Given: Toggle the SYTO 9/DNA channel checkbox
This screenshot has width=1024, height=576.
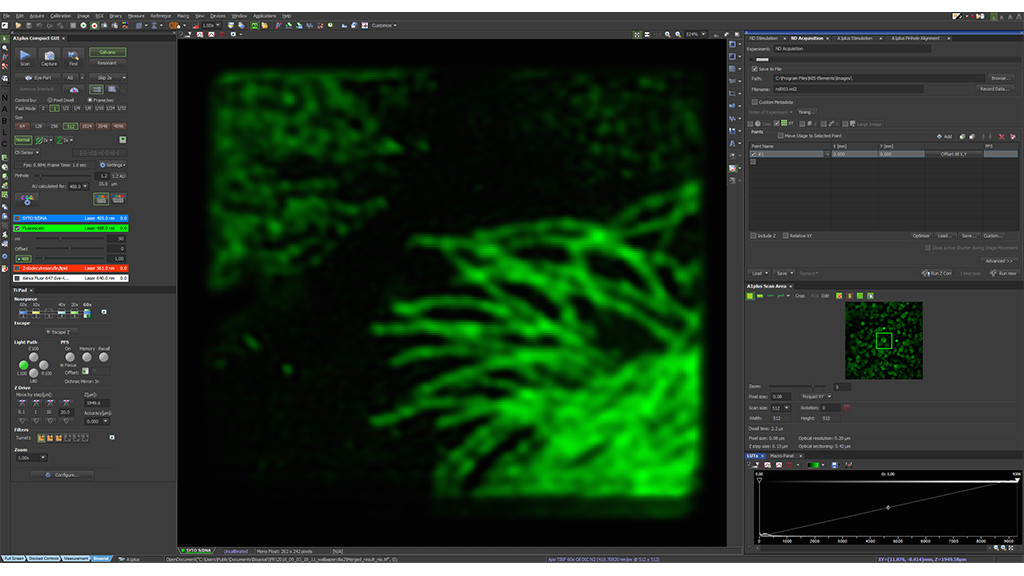Looking at the screenshot, I should pyautogui.click(x=18, y=218).
